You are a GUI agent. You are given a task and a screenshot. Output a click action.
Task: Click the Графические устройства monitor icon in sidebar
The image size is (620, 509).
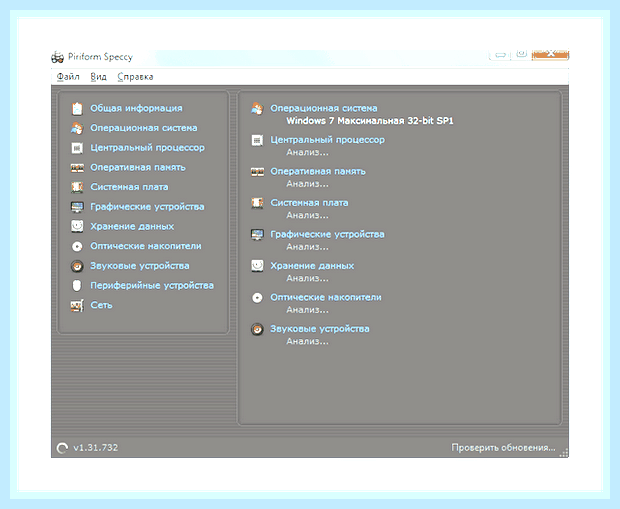77,207
